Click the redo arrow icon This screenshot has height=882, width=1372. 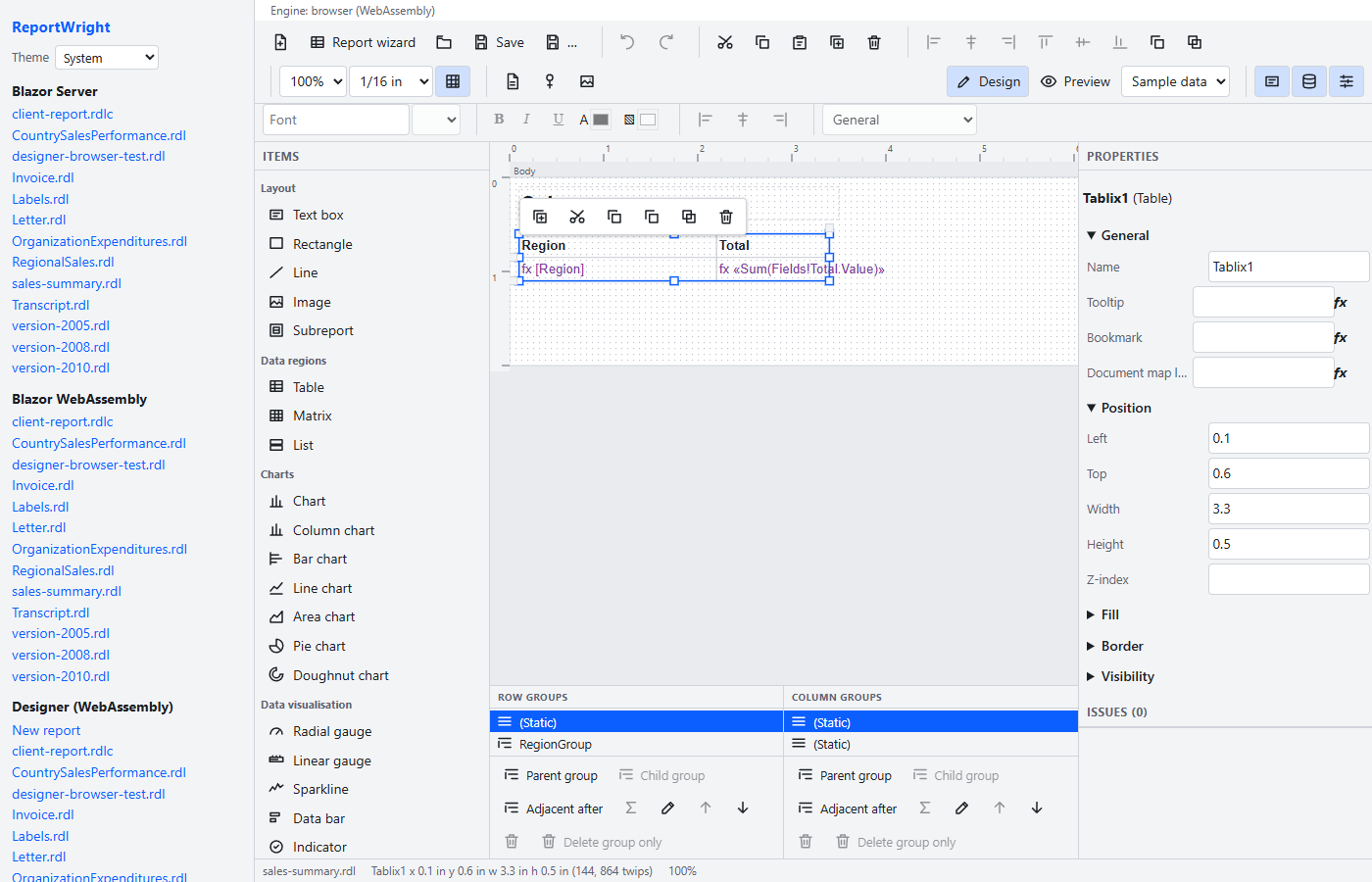[666, 42]
